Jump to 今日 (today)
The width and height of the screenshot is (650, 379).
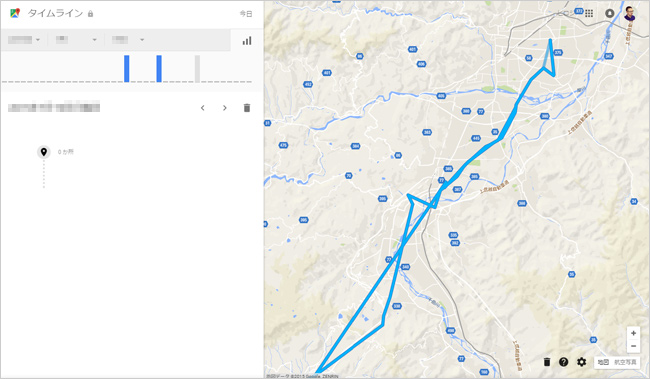(246, 14)
